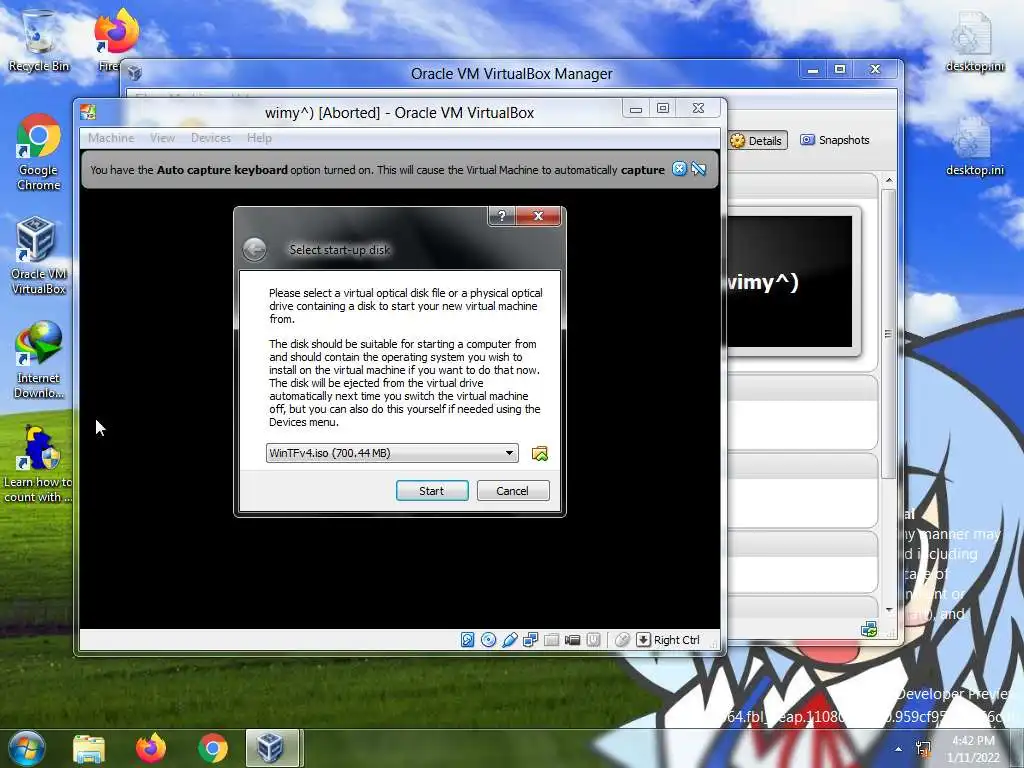Viewport: 1024px width, 768px height.
Task: Select the lower desktop.ini file icon
Action: tap(974, 146)
